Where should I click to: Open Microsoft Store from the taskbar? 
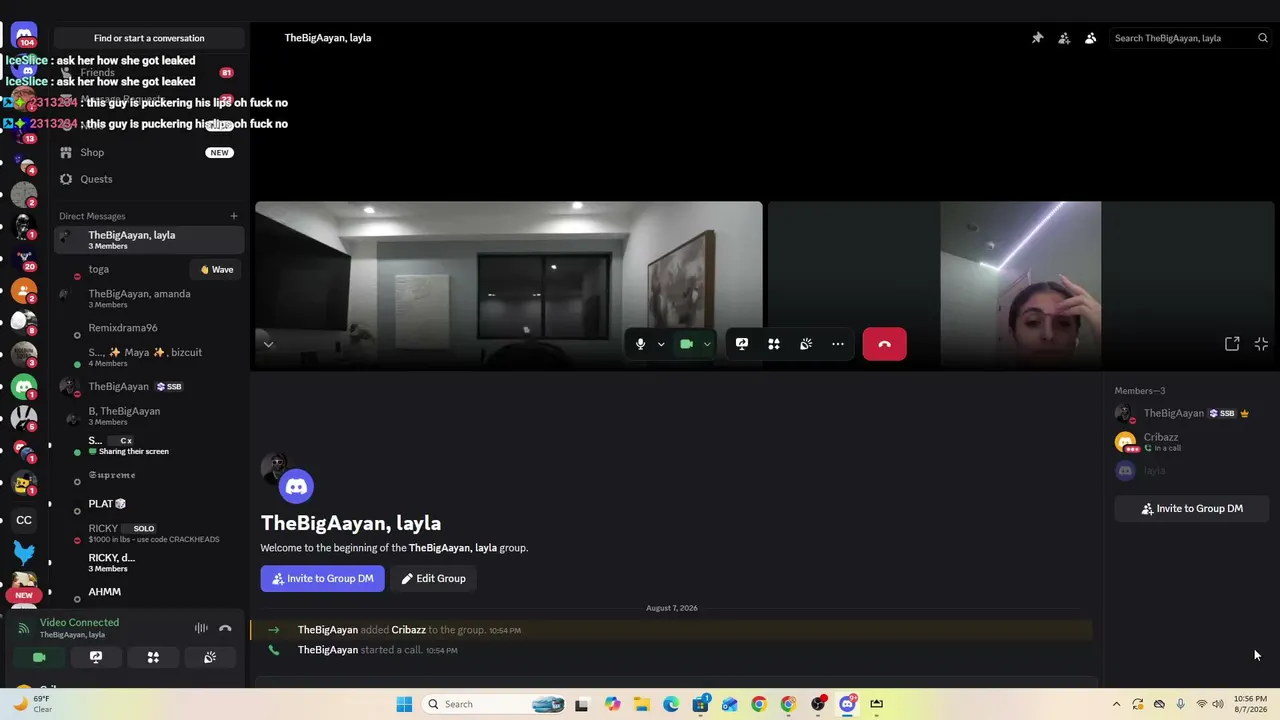[700, 704]
